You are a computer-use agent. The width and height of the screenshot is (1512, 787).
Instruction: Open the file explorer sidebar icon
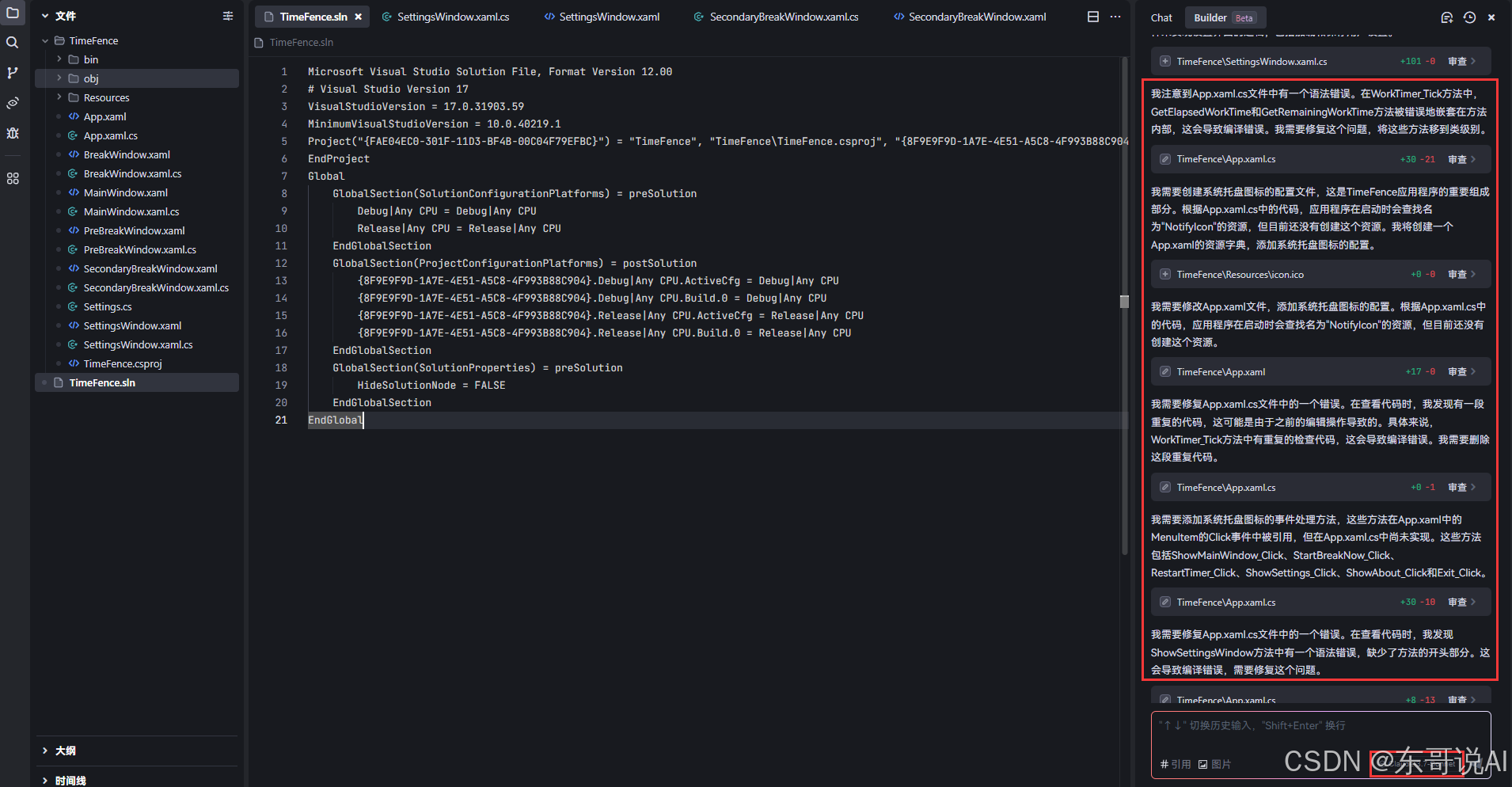pos(13,13)
